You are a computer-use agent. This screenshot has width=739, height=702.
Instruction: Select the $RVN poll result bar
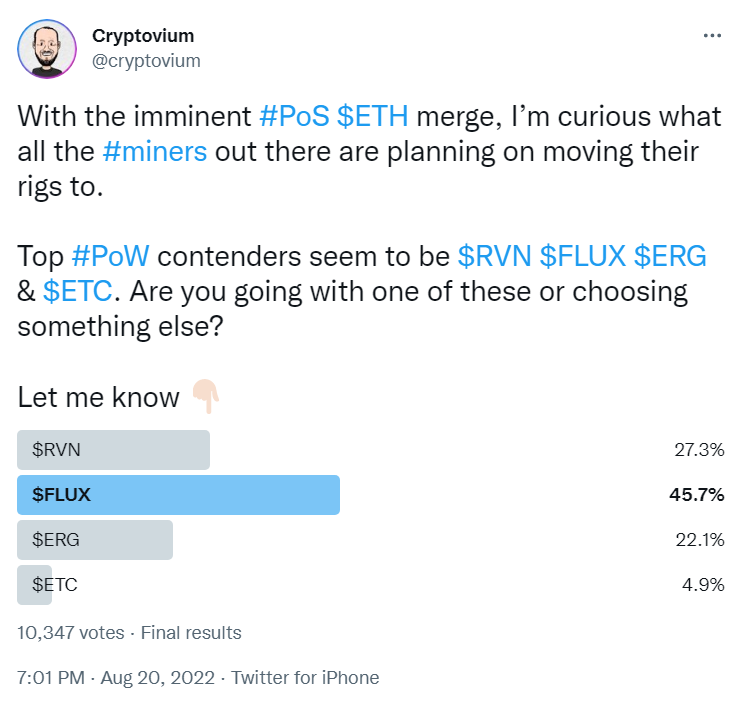pos(114,450)
